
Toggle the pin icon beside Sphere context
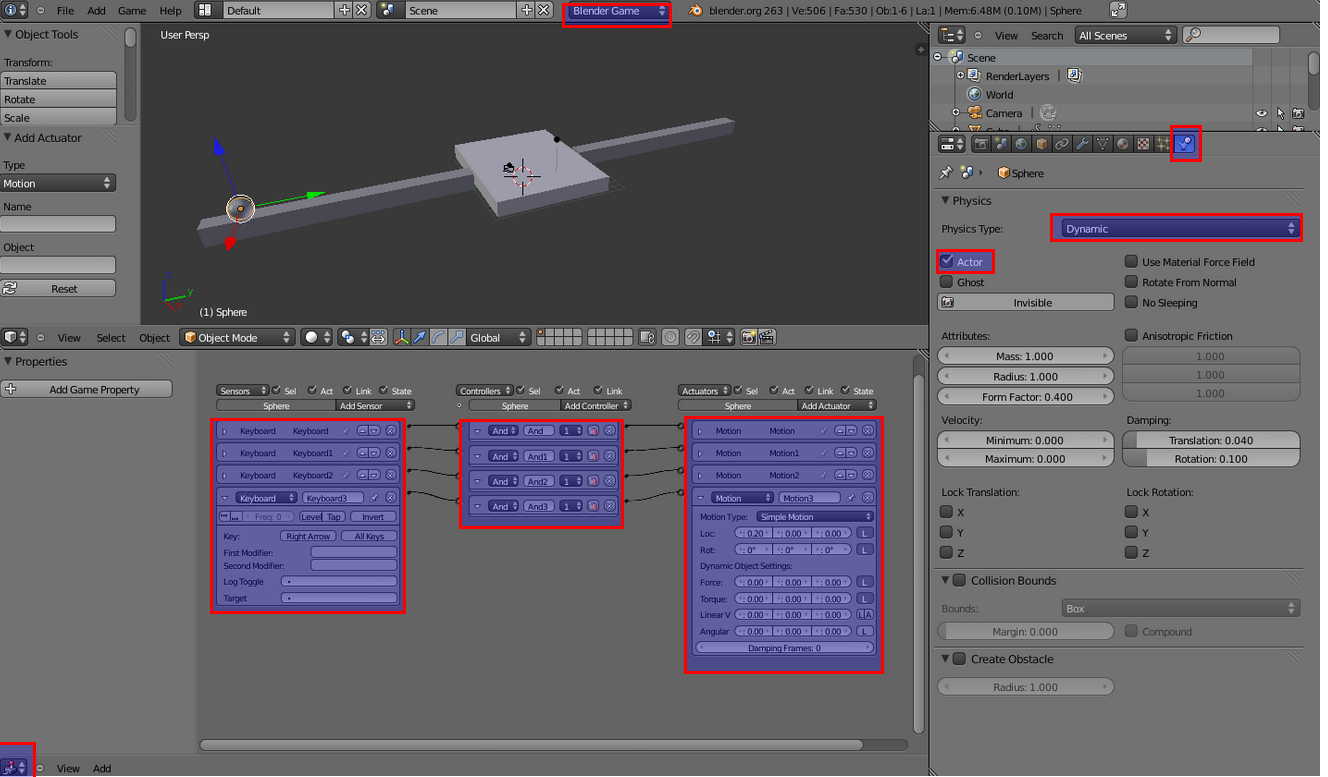click(x=946, y=173)
